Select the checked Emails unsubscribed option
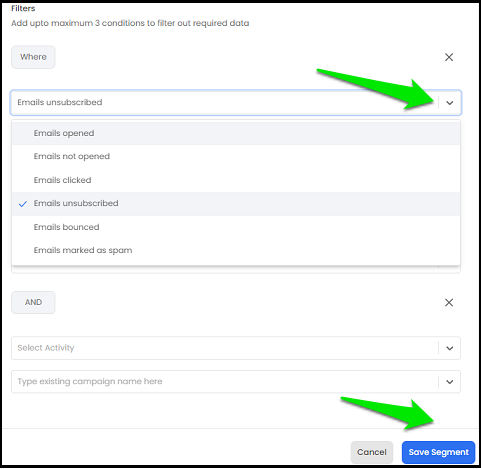481x469 pixels. [236, 204]
